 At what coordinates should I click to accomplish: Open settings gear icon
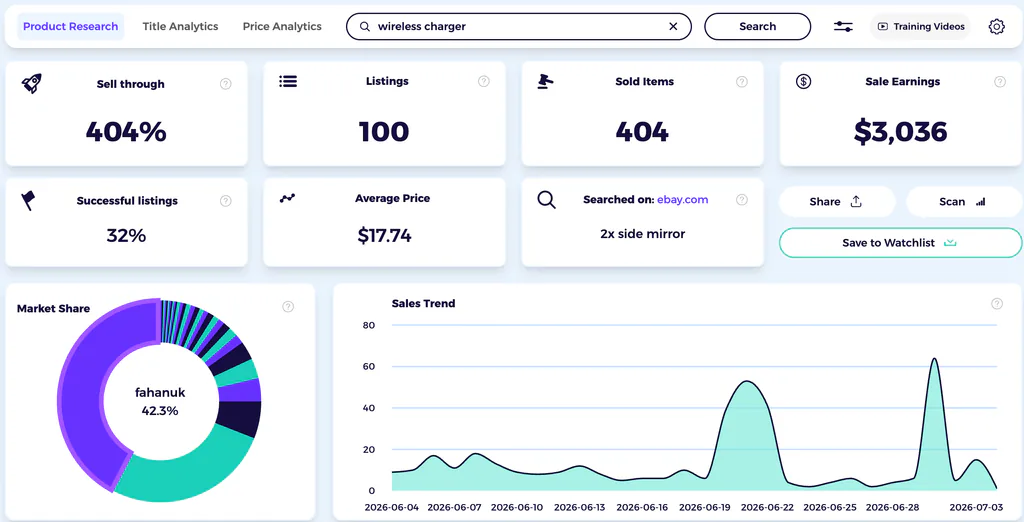[x=997, y=27]
